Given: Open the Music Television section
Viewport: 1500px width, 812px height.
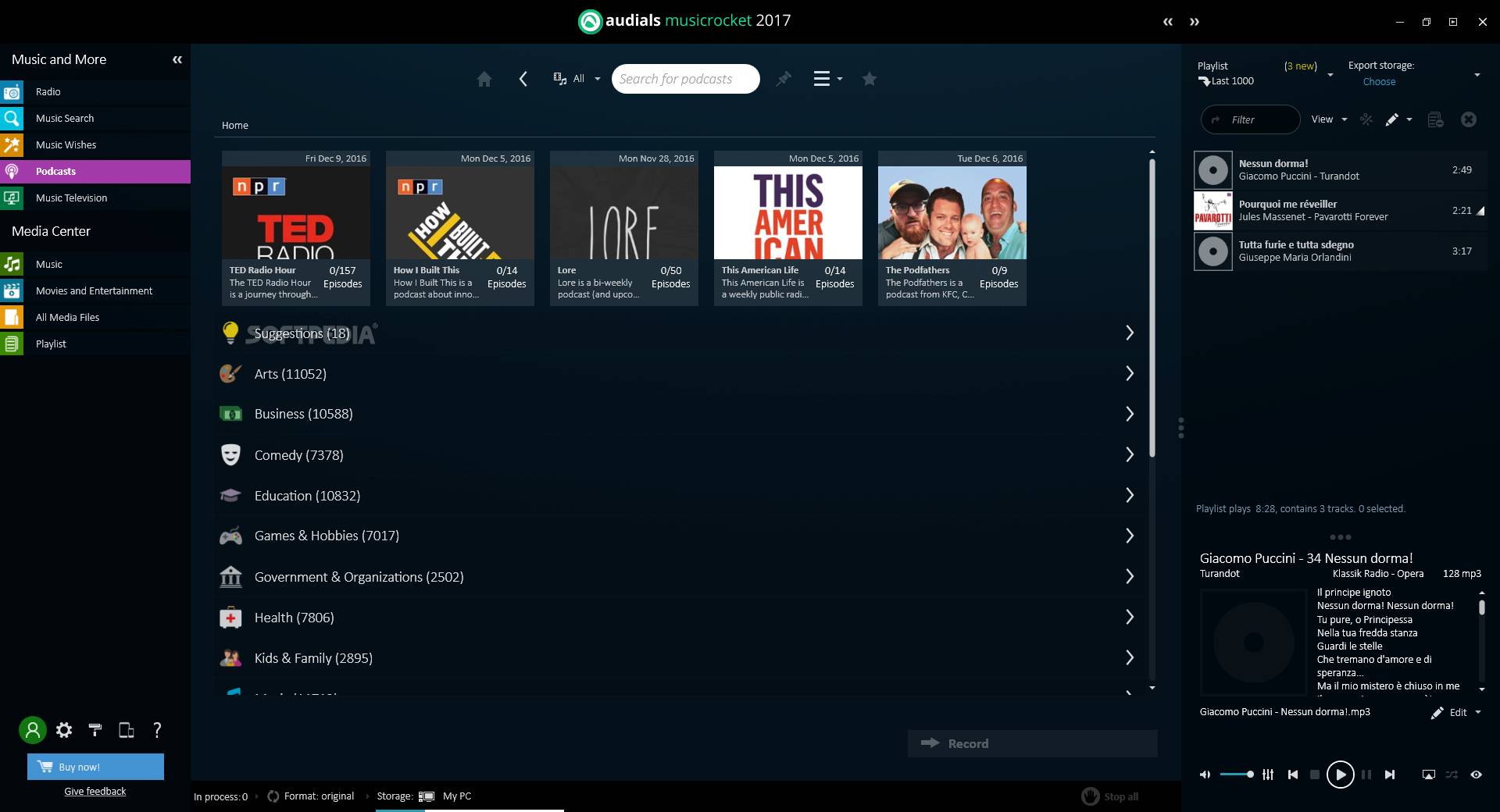Looking at the screenshot, I should [95, 198].
